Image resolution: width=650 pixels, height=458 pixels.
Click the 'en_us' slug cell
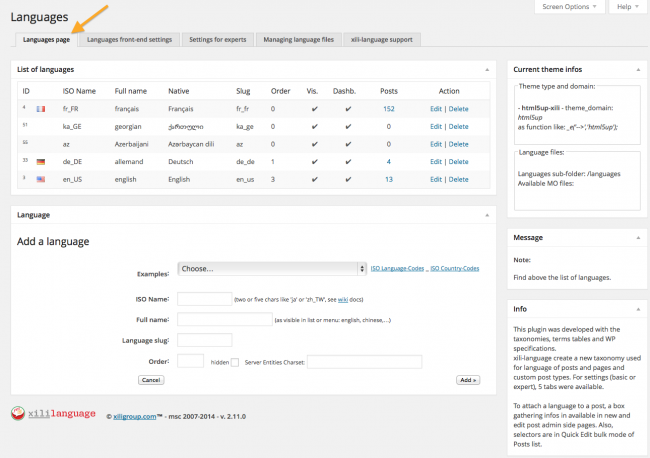245,179
